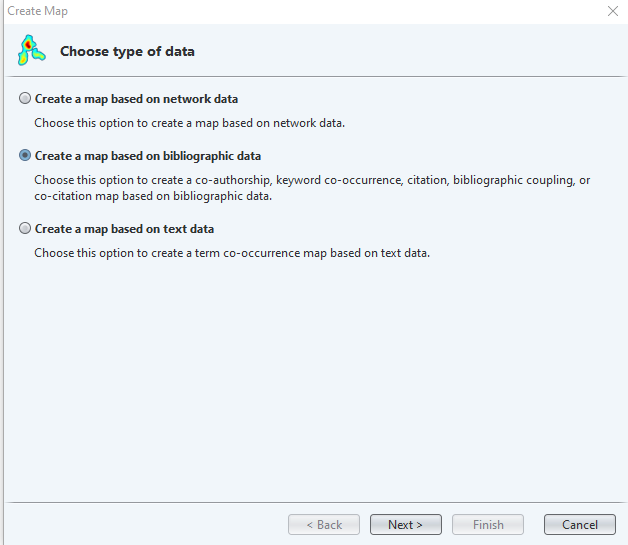Click the separator line above the navigation buttons
The height and width of the screenshot is (545, 628).
[x=314, y=502]
